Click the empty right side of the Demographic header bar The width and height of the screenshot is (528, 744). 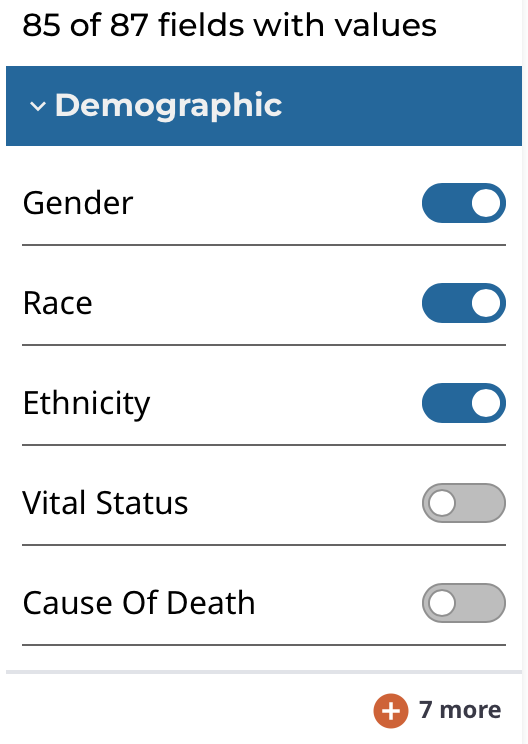pyautogui.click(x=403, y=106)
